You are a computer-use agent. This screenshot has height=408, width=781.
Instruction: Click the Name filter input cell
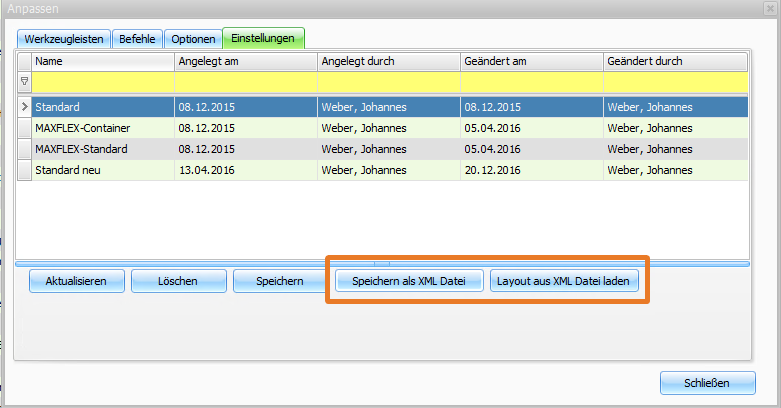(102, 81)
